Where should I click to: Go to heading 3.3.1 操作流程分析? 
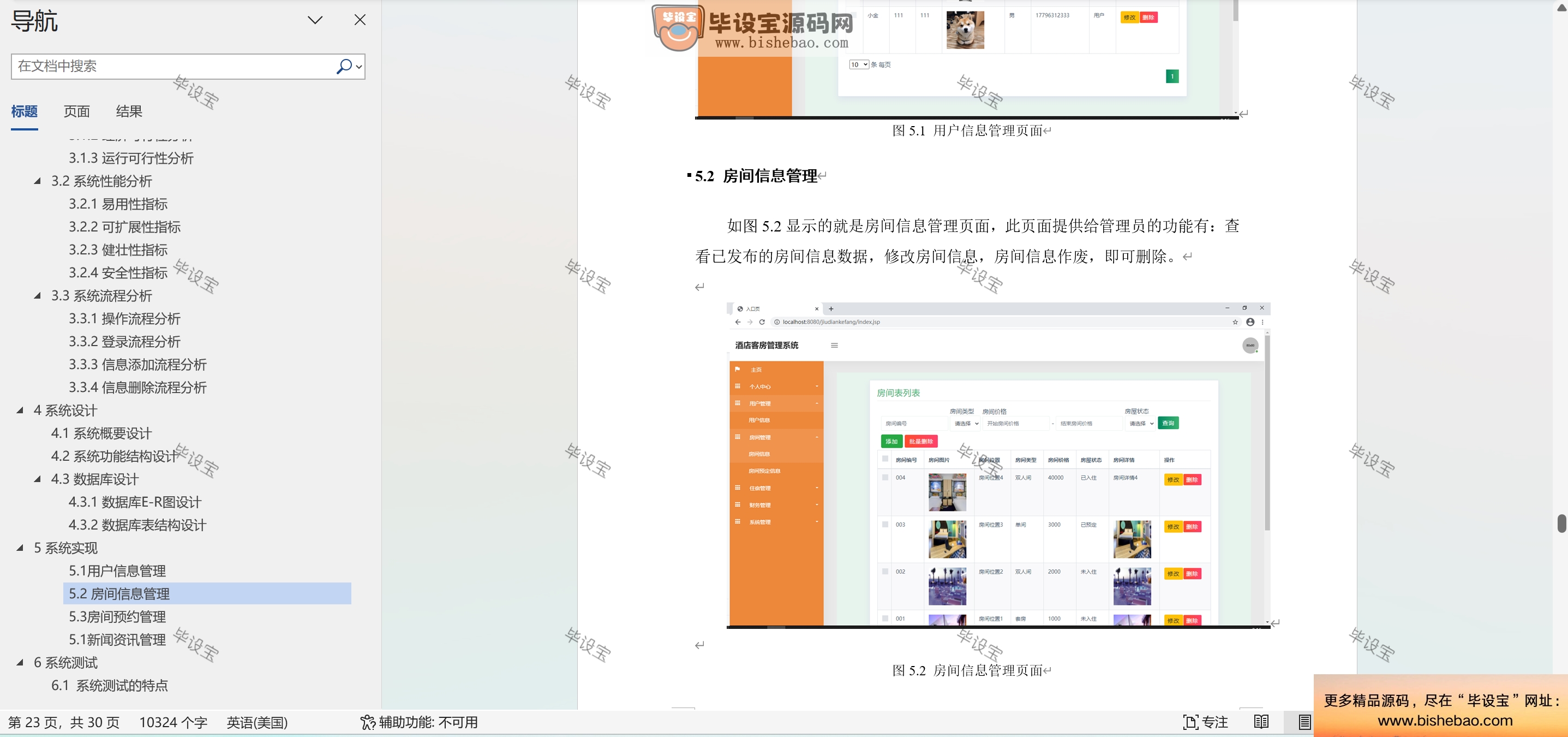coord(125,319)
